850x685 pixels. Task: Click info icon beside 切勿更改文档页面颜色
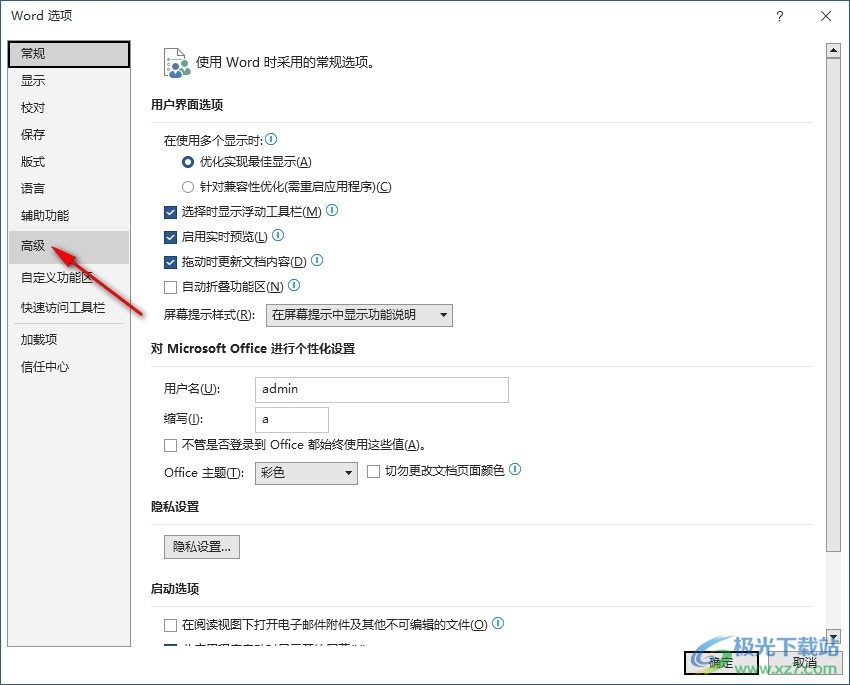515,469
